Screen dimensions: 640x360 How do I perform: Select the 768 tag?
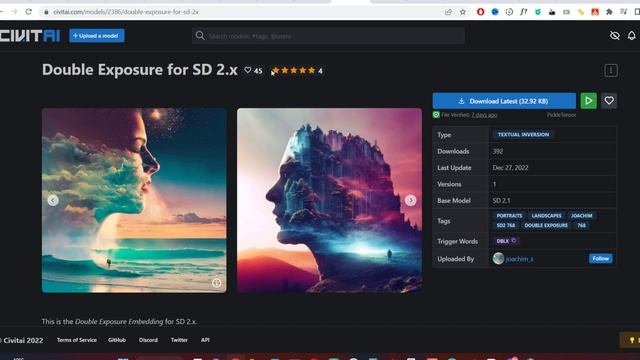click(581, 225)
